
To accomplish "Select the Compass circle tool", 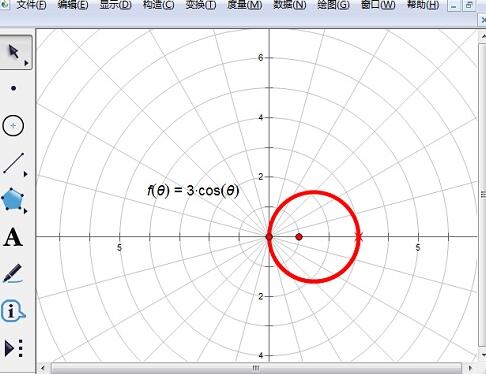I will [x=13, y=126].
